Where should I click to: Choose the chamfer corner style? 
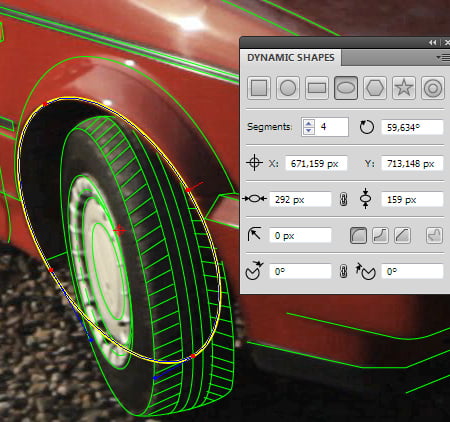[x=402, y=235]
